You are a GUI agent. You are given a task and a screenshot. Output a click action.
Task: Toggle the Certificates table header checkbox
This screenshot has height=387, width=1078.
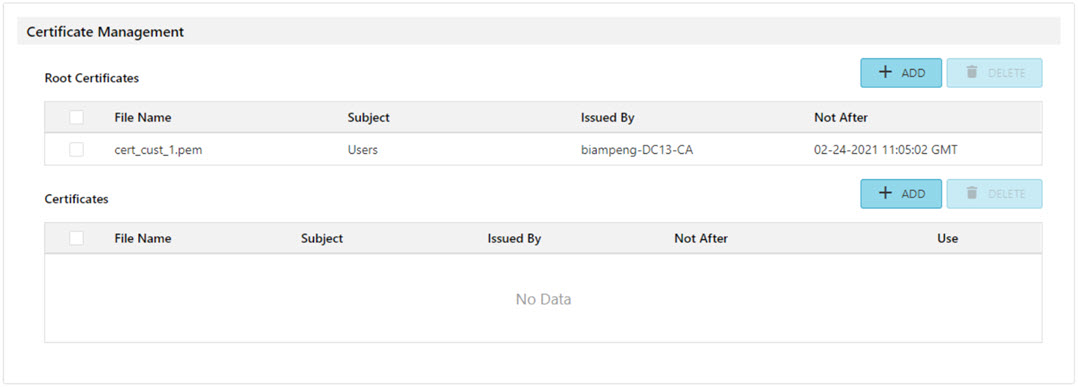76,239
